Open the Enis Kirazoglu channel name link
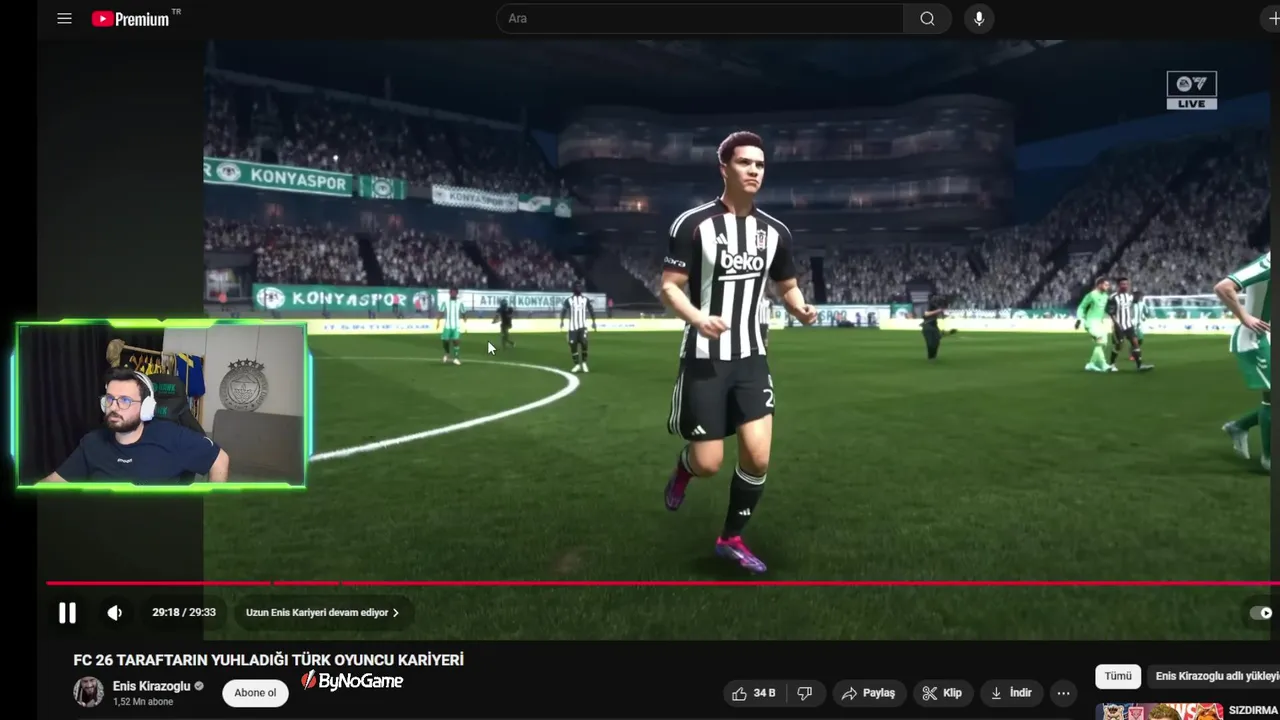This screenshot has width=1280, height=720. [152, 686]
